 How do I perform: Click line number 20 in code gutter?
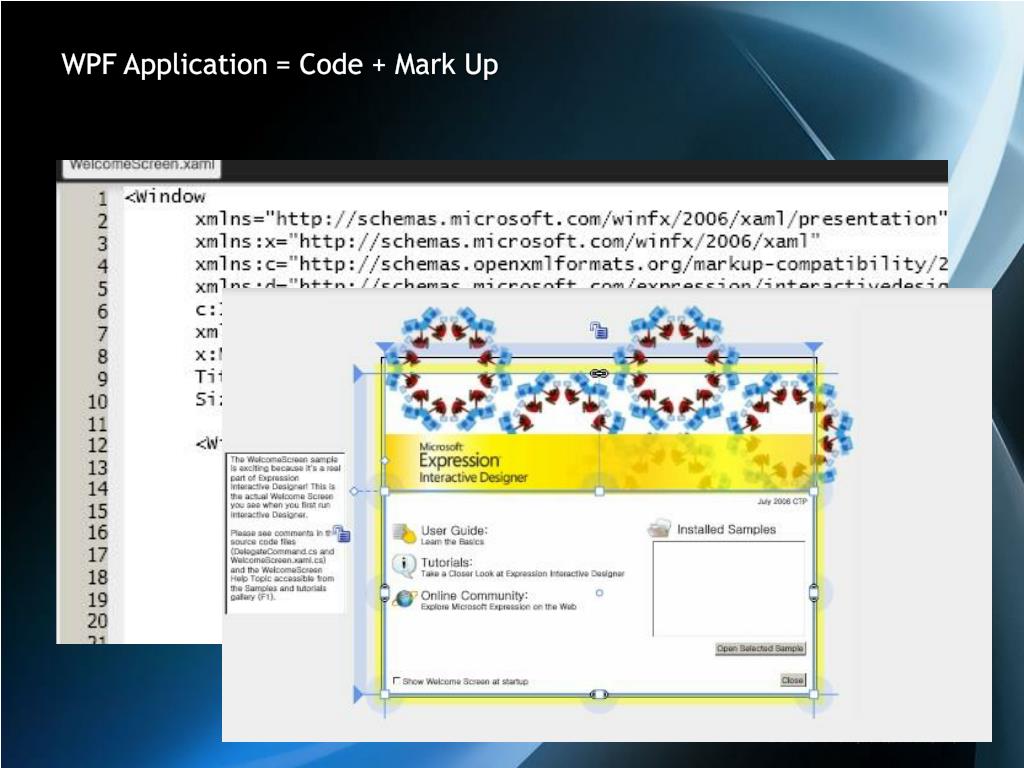[x=98, y=621]
